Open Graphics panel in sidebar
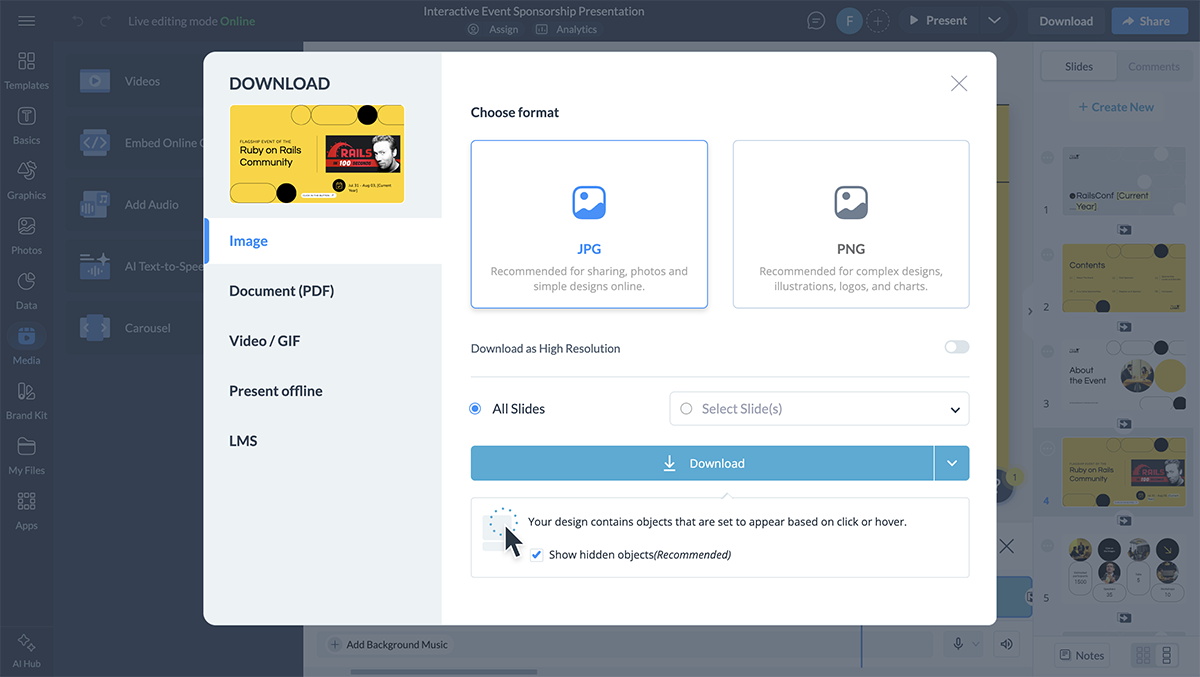 tap(27, 180)
